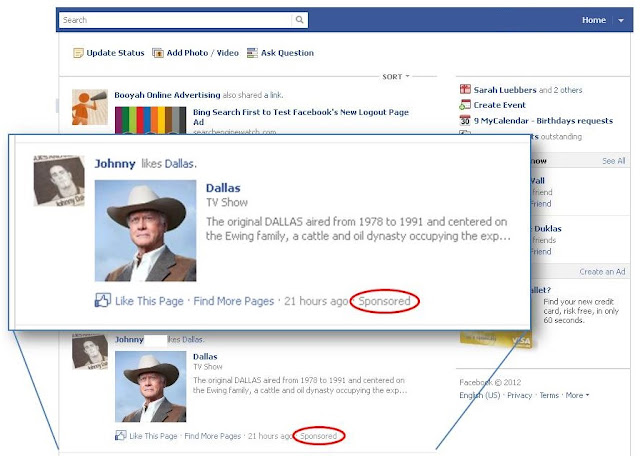Click small Sponsored label in lower feed
640x456 pixels.
[319, 436]
